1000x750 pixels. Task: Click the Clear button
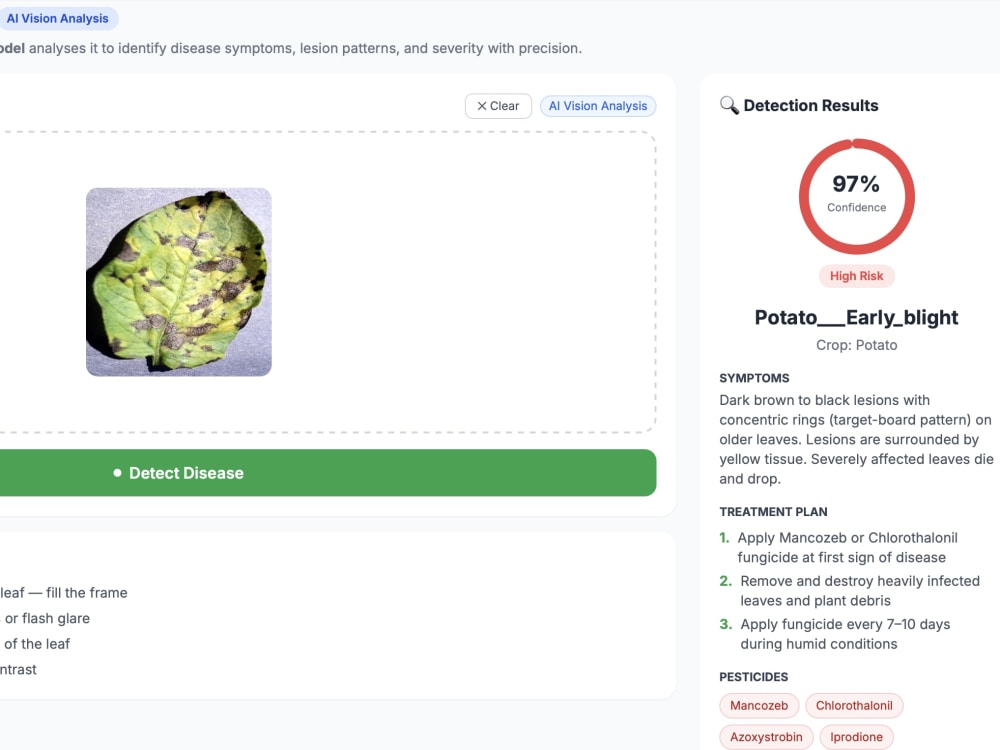[498, 106]
